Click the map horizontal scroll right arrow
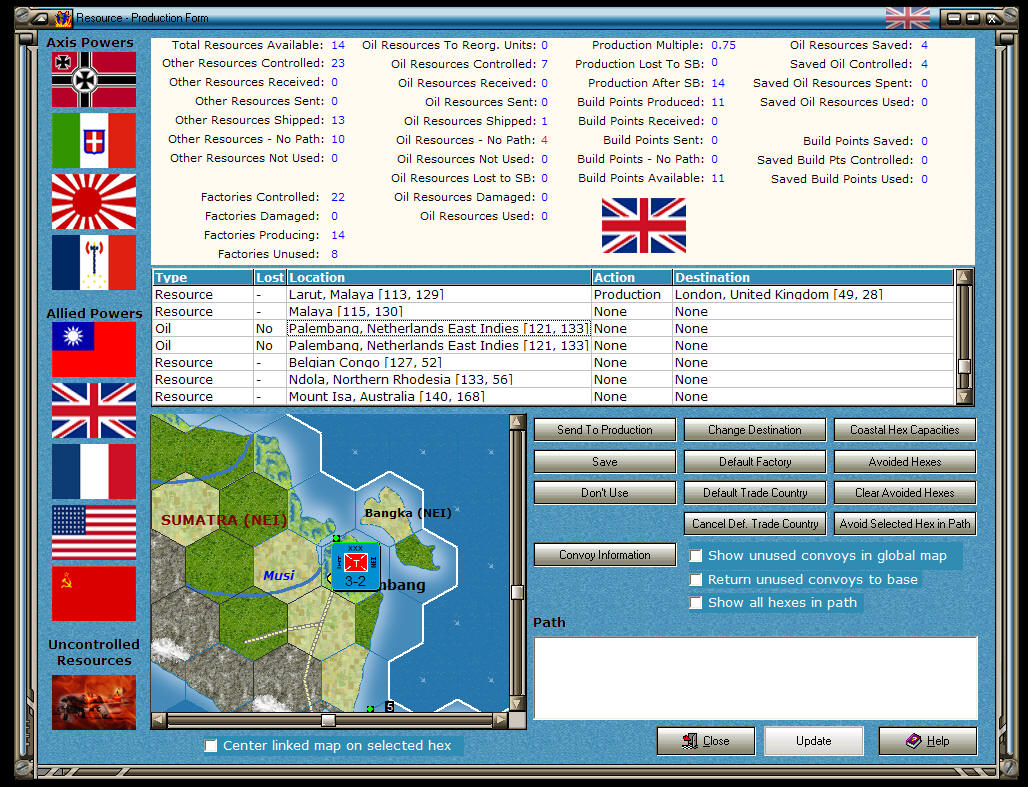The width and height of the screenshot is (1028, 787). pos(500,720)
